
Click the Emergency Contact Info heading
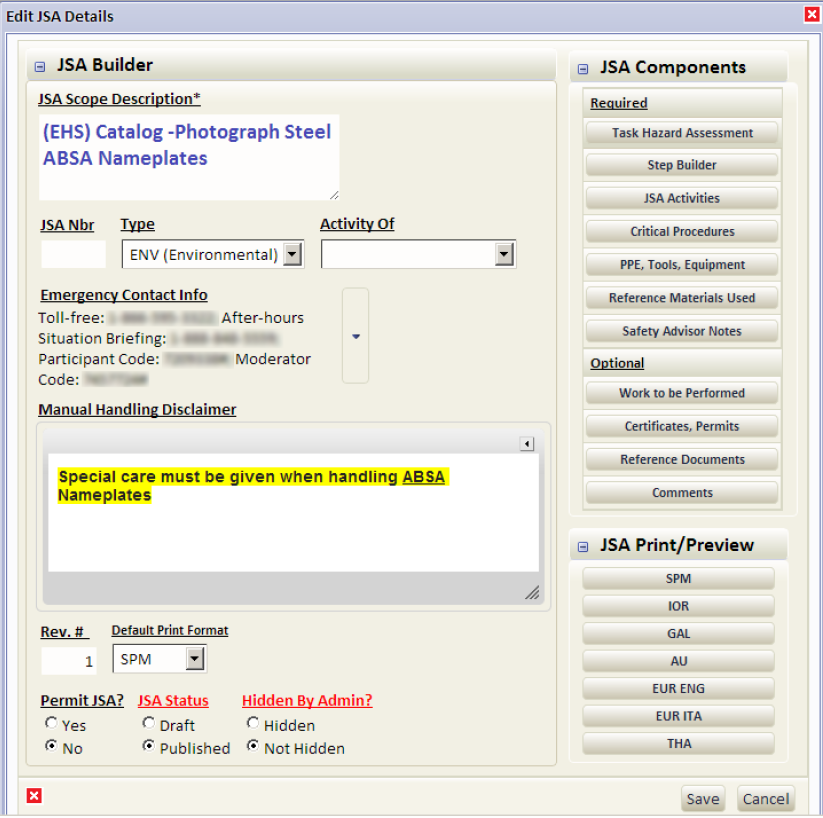tap(124, 295)
